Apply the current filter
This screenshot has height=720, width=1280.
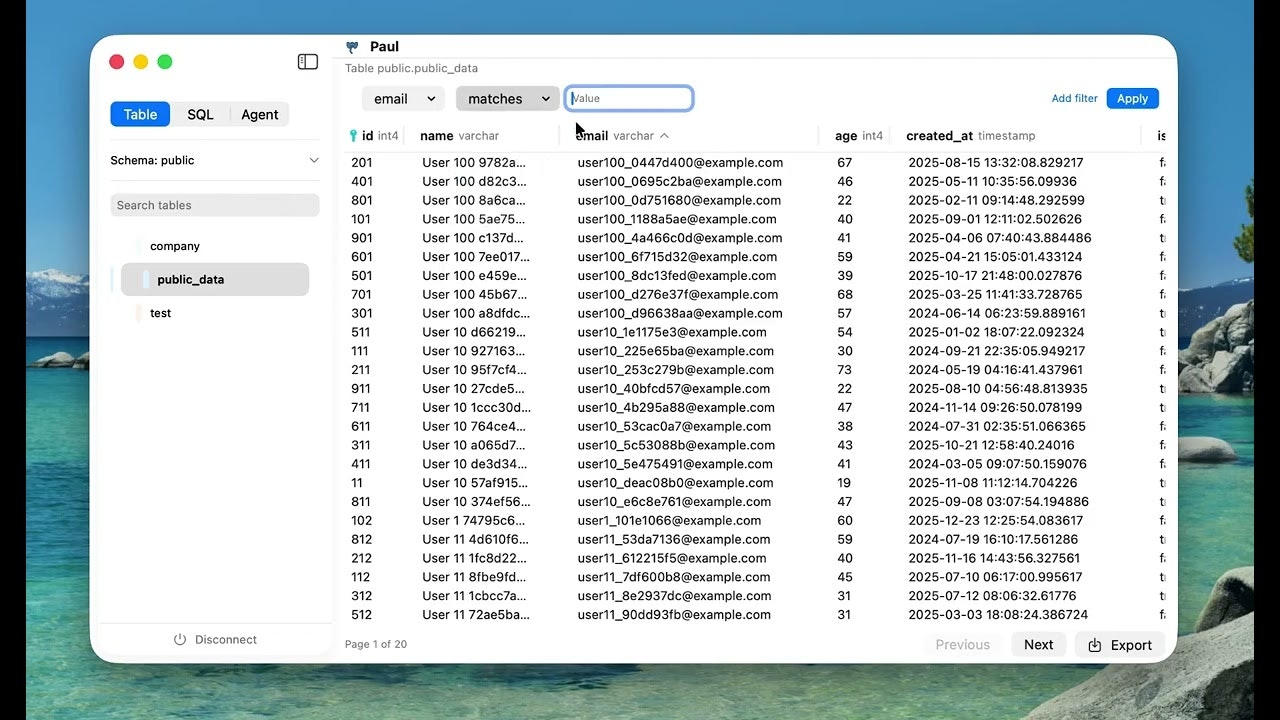(x=1132, y=99)
